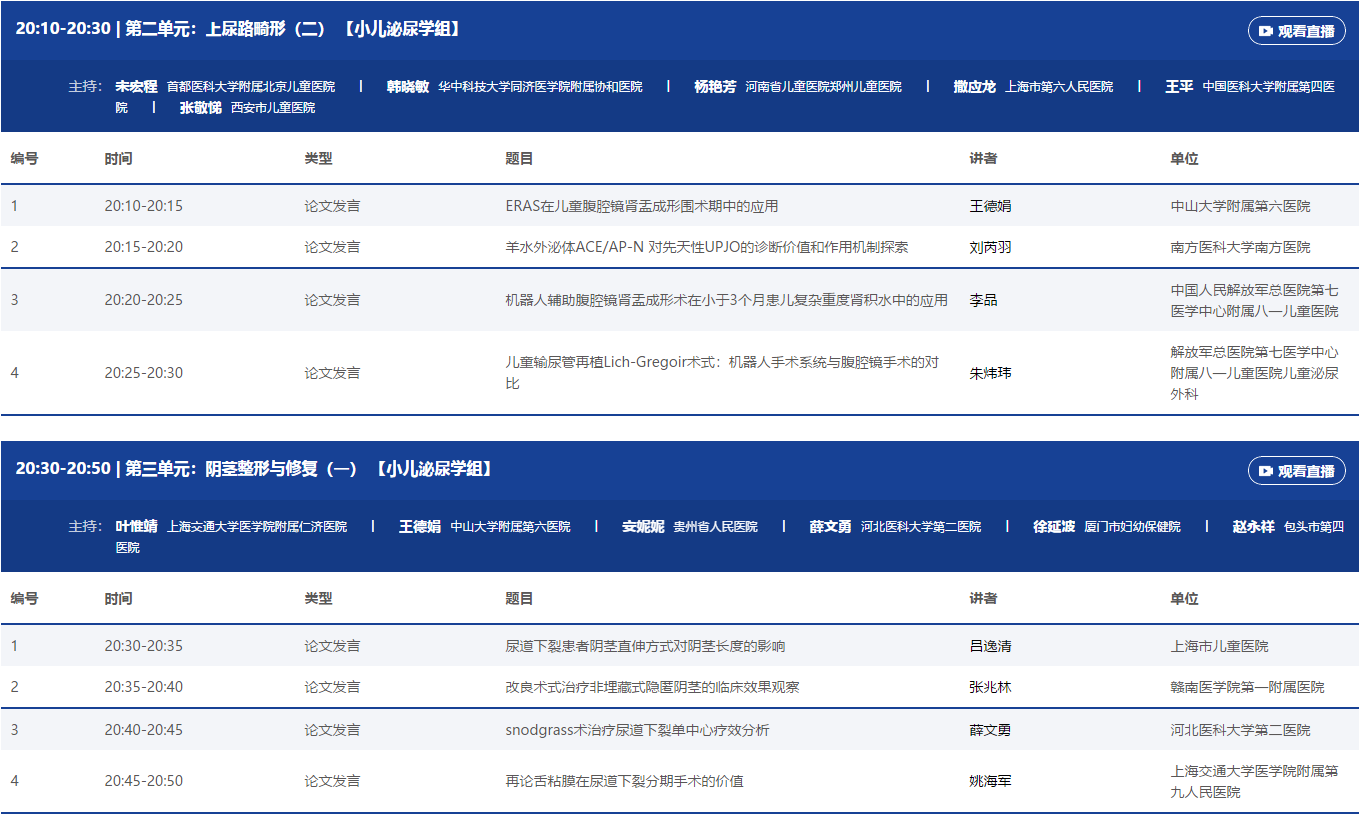This screenshot has height=815, width=1359.
Task: Click the video camera icon in 上尿路畸形 header
Action: tap(1266, 31)
